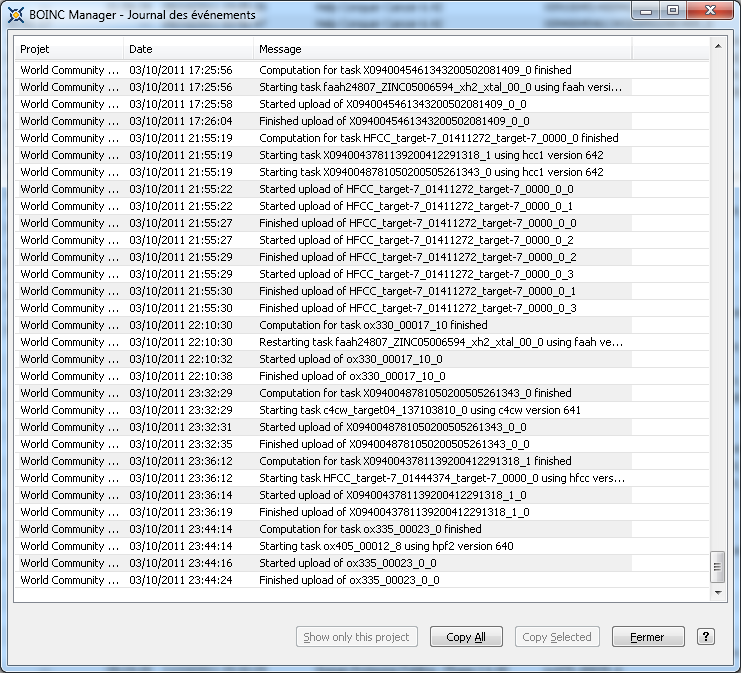The width and height of the screenshot is (741, 673).
Task: Select 'Started upload of ox330_00017_10_0'
Action: click(x=350, y=359)
